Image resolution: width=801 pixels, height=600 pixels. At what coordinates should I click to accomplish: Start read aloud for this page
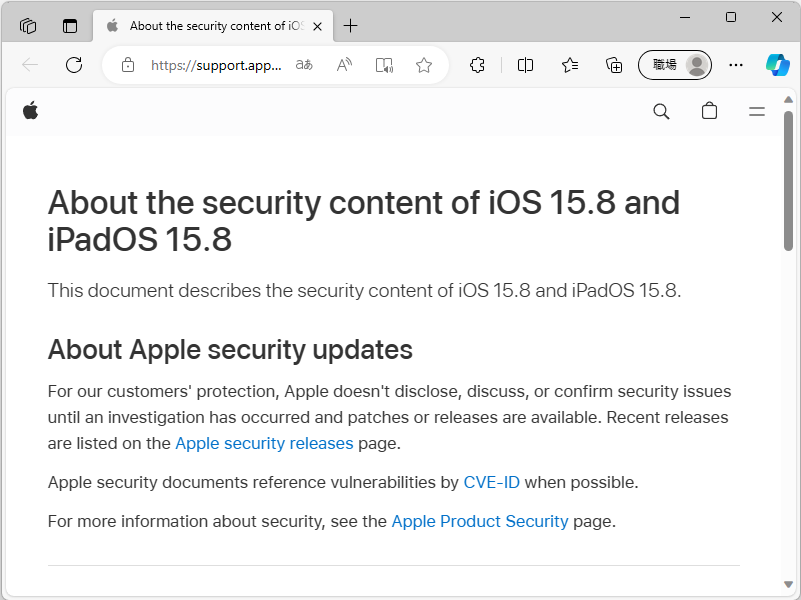tap(344, 64)
